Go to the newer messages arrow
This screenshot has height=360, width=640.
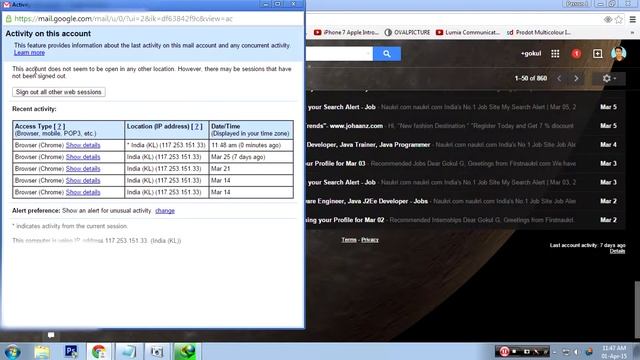click(560, 78)
